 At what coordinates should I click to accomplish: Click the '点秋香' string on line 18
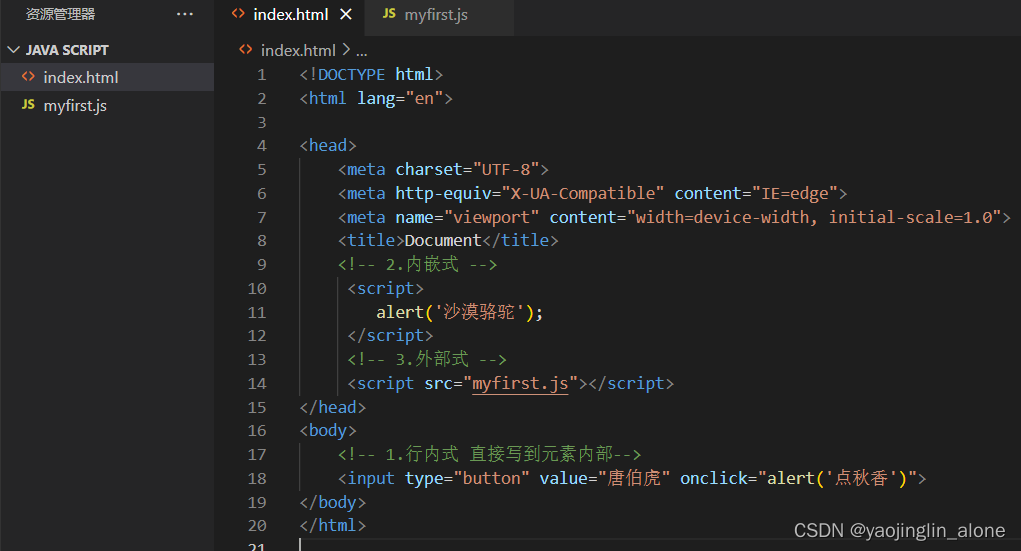[x=861, y=479]
